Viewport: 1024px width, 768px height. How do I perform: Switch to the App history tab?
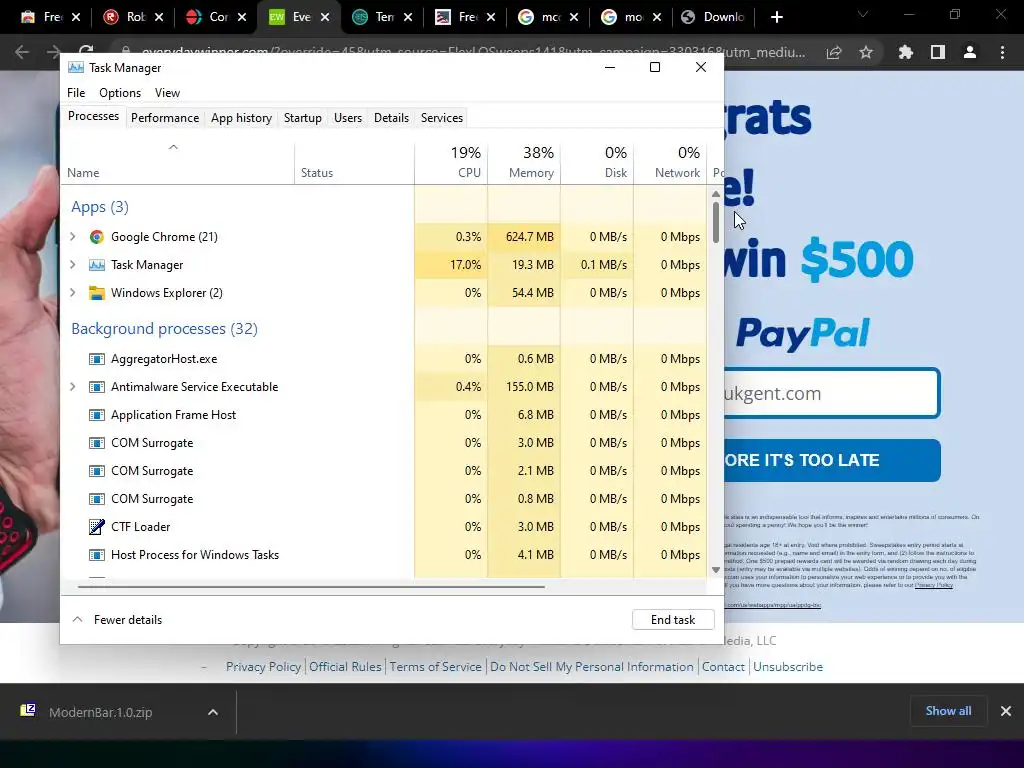(241, 118)
